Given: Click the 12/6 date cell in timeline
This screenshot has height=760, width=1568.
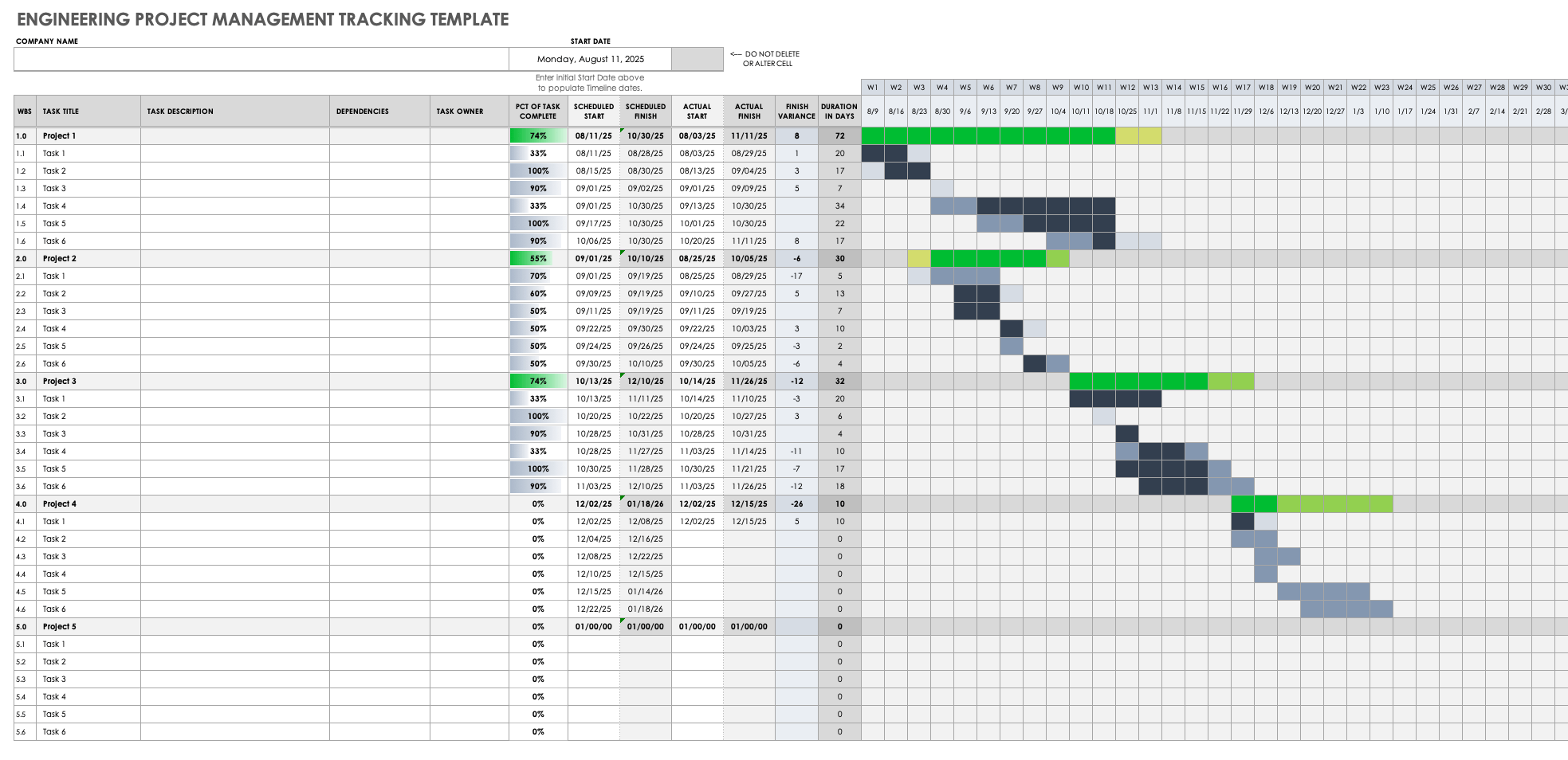Looking at the screenshot, I should pos(1266,112).
